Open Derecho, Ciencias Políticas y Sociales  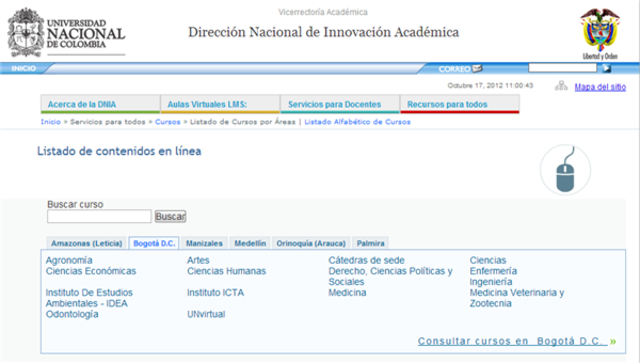(391, 276)
